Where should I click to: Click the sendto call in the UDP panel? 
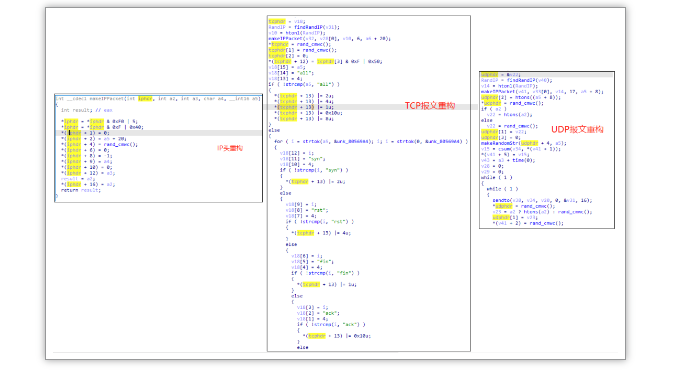coord(542,200)
